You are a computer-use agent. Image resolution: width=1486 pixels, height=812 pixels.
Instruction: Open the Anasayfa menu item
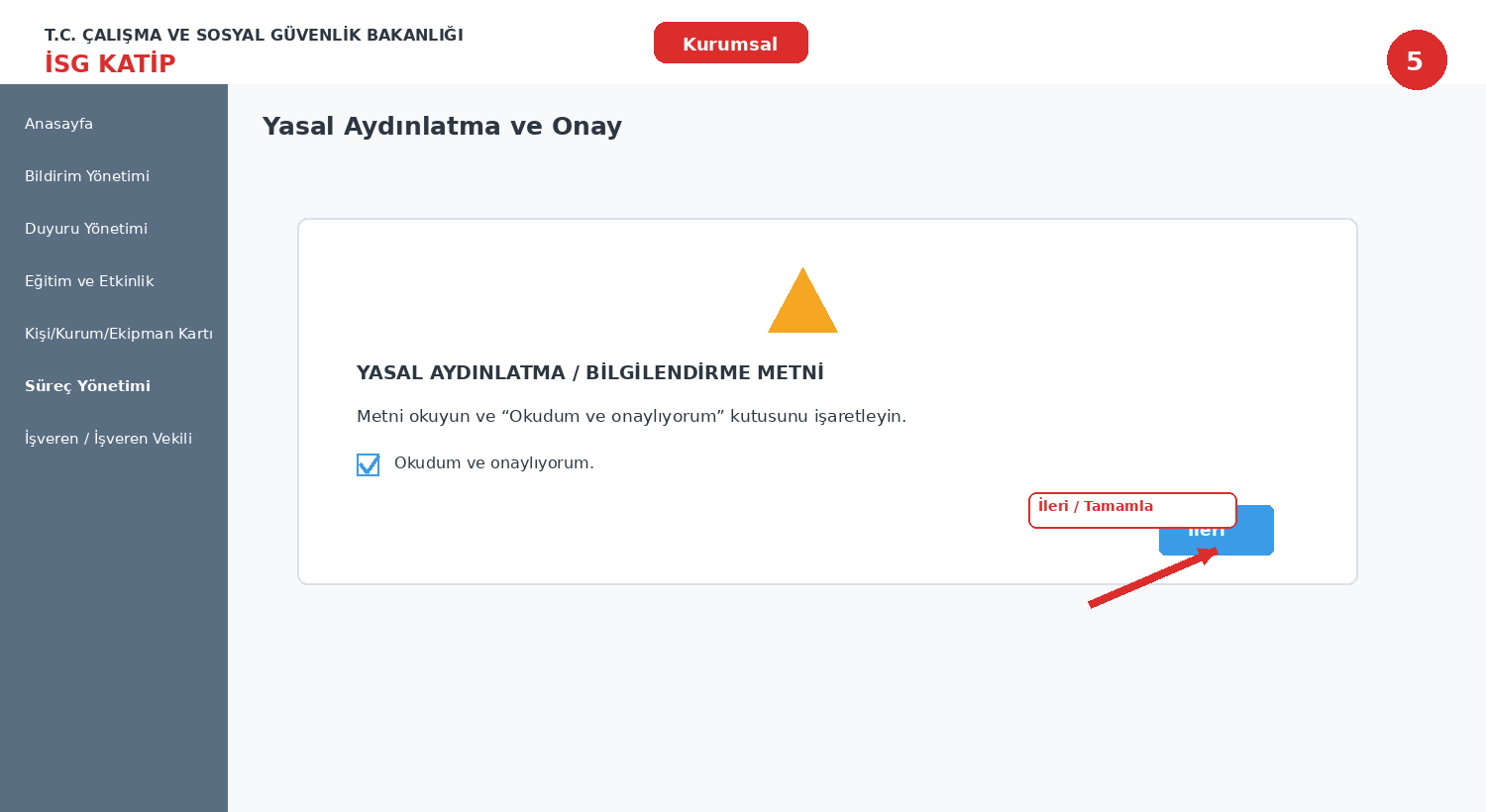click(x=59, y=124)
